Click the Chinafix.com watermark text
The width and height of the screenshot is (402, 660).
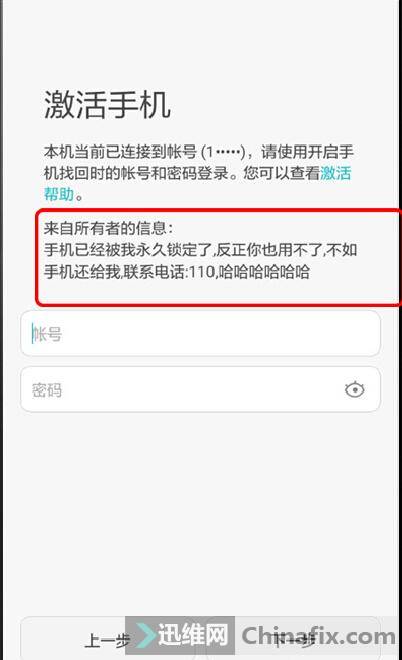[319, 636]
